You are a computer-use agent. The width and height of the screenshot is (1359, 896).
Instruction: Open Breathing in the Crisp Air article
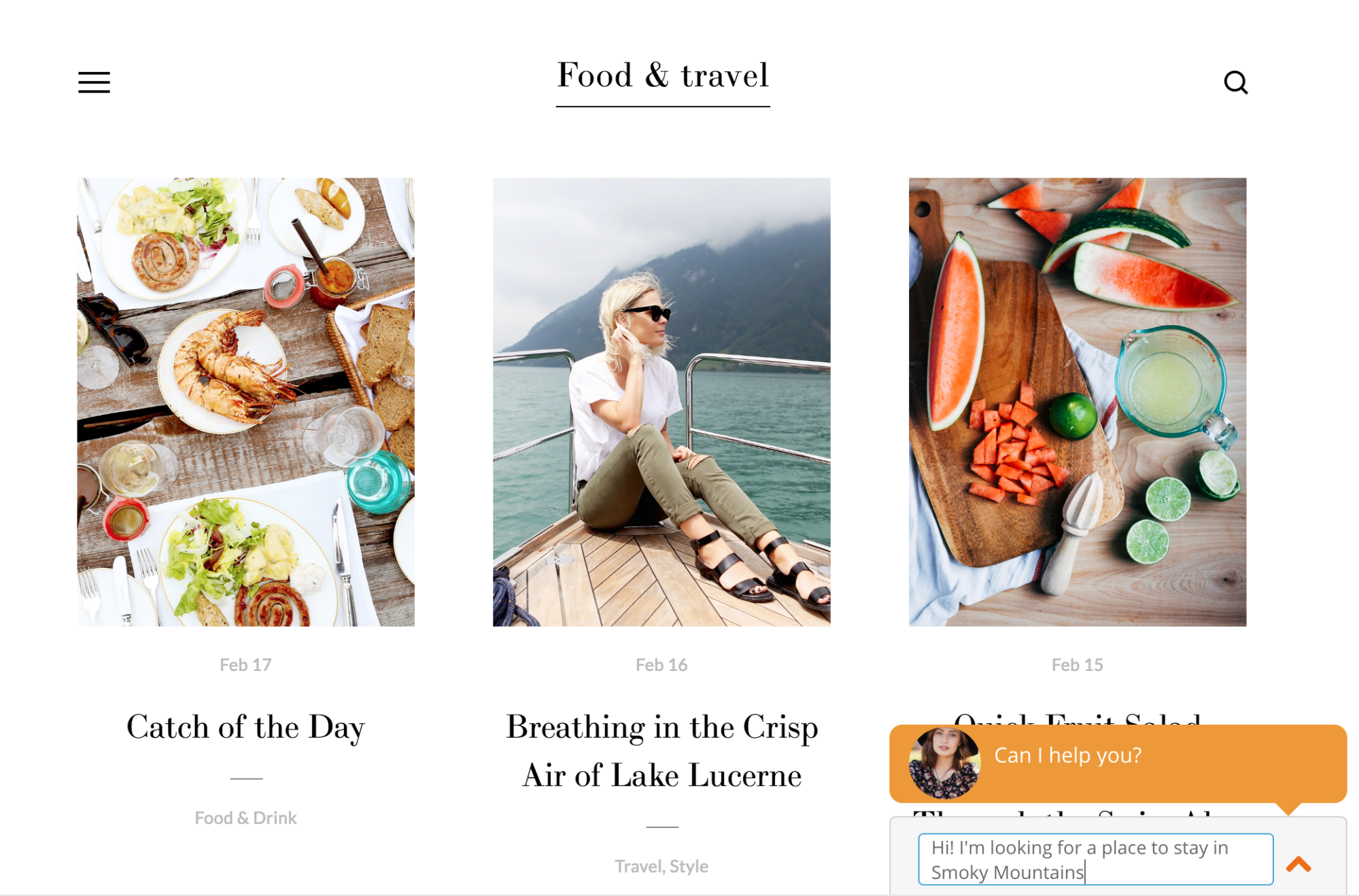tap(661, 751)
